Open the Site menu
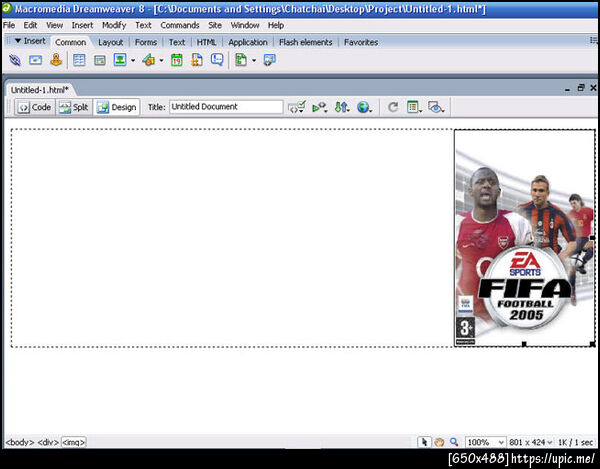Screen dimensions: 600x469 tap(215, 25)
